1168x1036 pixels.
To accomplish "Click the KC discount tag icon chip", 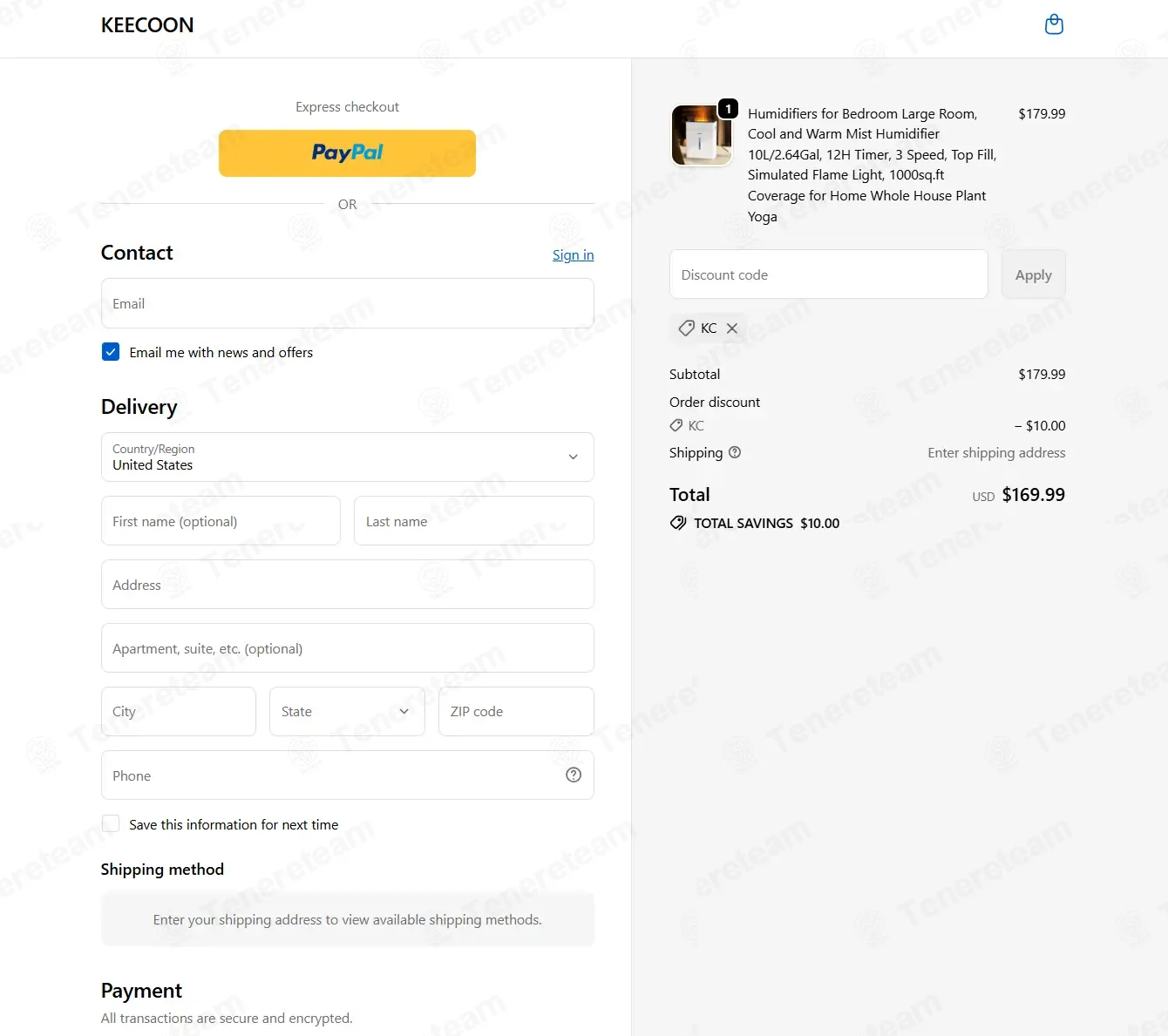I will 708,328.
